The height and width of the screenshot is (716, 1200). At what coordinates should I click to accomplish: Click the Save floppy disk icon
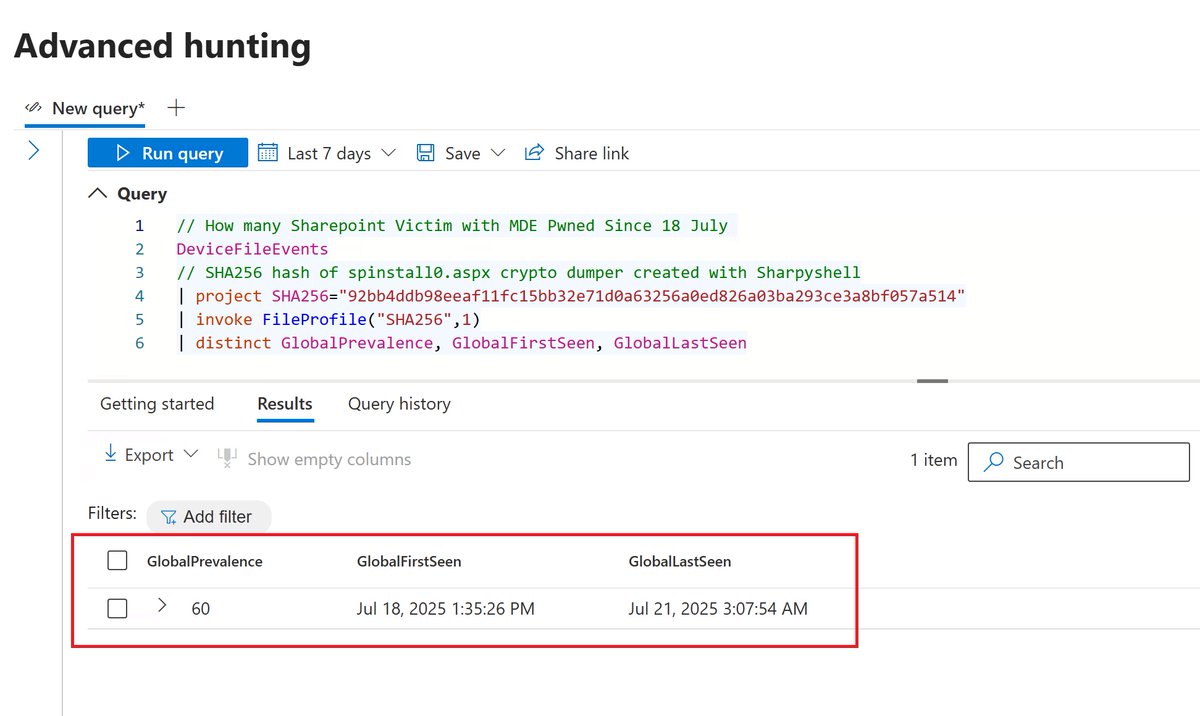coord(425,153)
